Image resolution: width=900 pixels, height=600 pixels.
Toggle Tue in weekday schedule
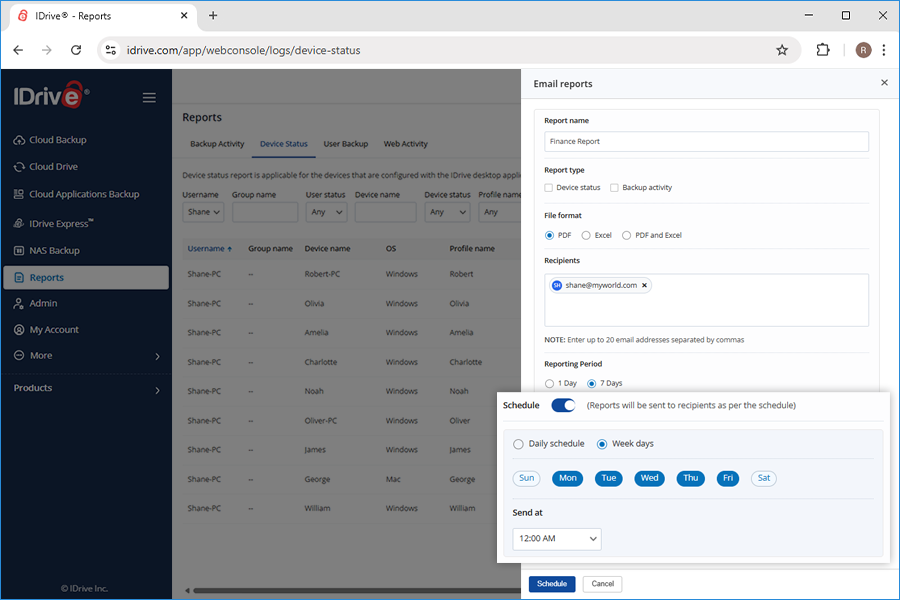coord(608,478)
